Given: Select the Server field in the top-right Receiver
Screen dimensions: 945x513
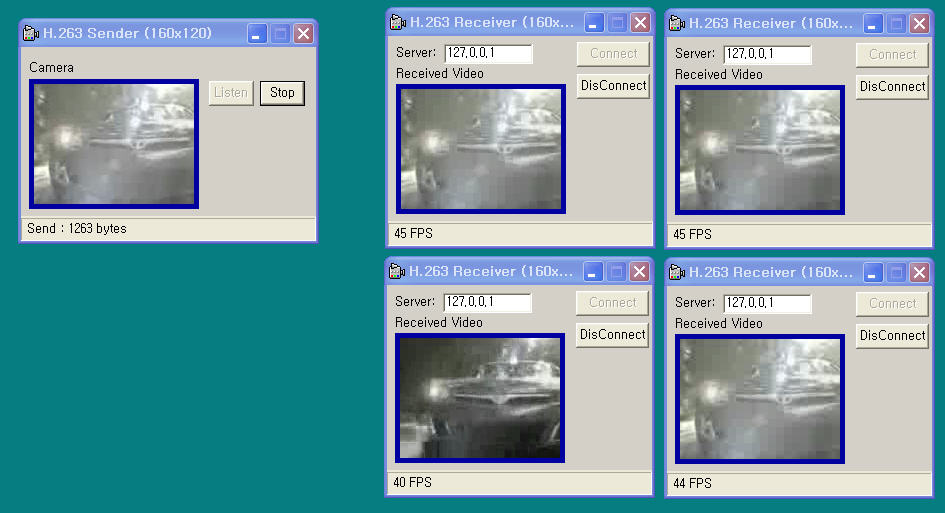Looking at the screenshot, I should tap(767, 55).
